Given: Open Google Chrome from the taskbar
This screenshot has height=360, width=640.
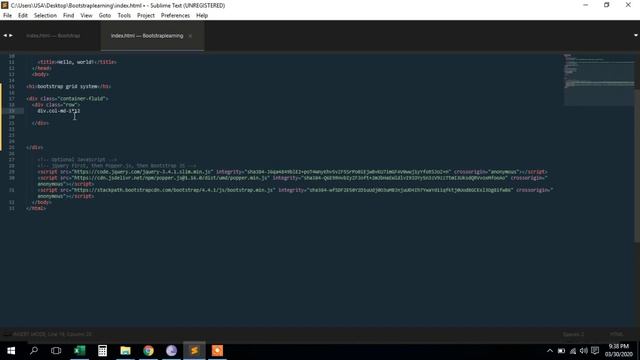Looking at the screenshot, I should click(x=149, y=351).
